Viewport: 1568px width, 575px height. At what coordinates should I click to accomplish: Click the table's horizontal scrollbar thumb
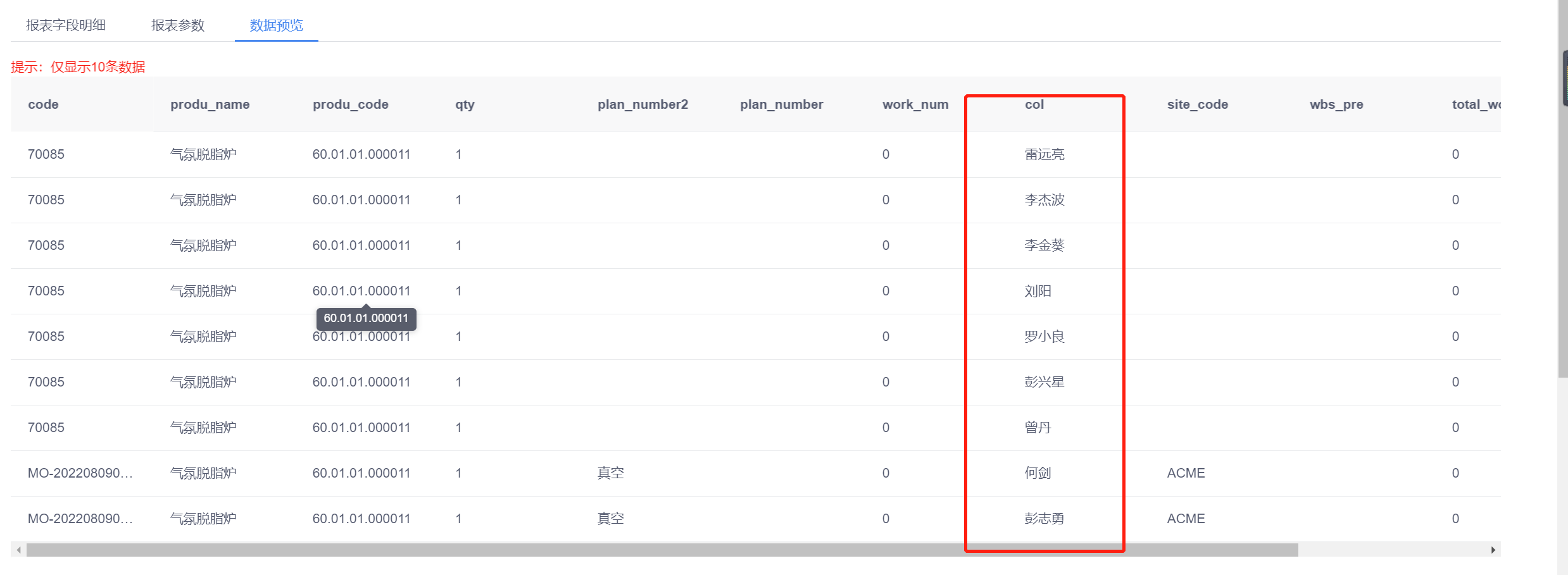pyautogui.click(x=662, y=550)
